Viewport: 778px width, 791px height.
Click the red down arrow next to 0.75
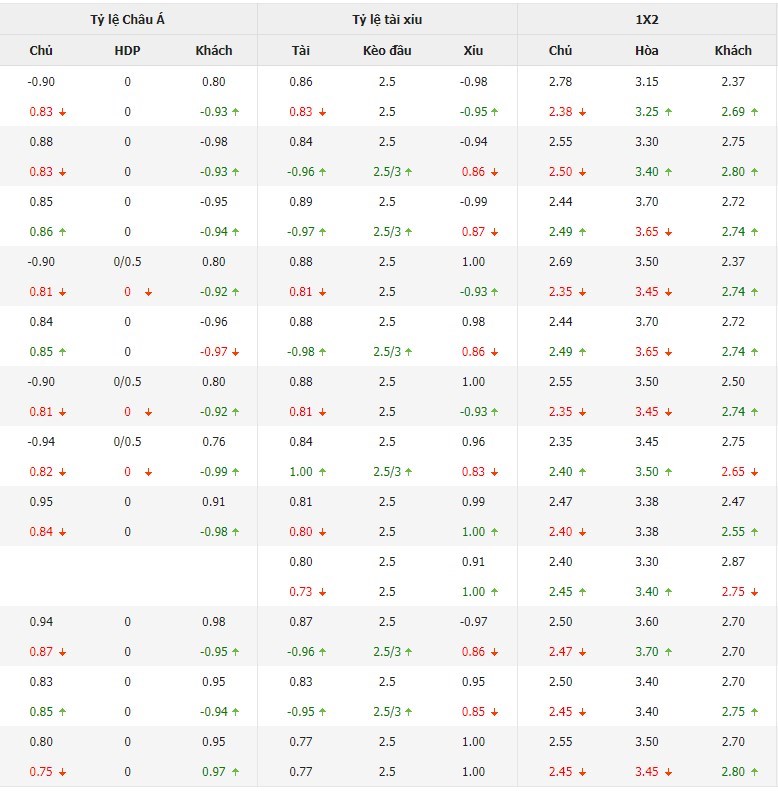click(x=62, y=772)
